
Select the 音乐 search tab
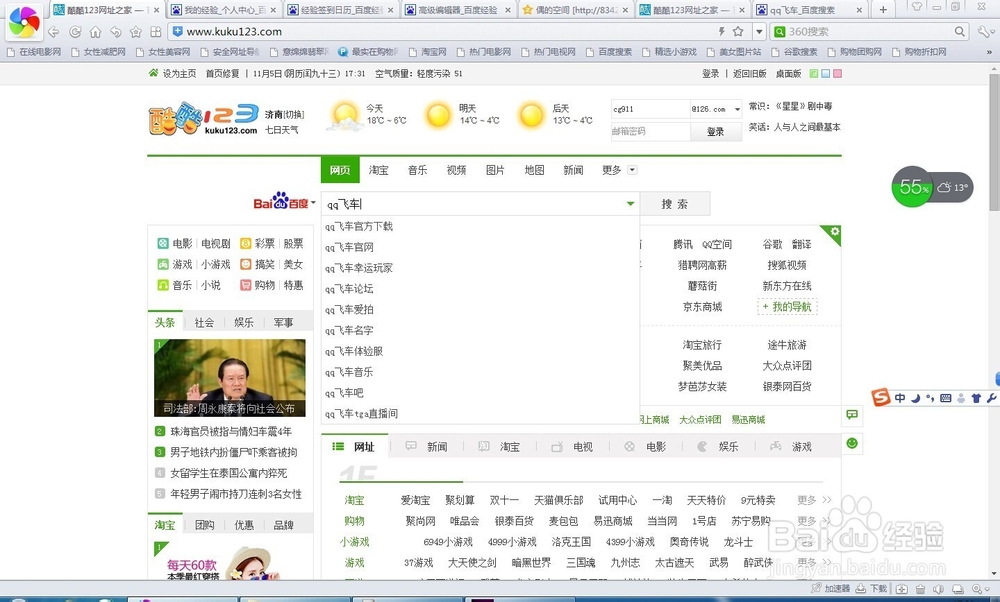pos(417,170)
